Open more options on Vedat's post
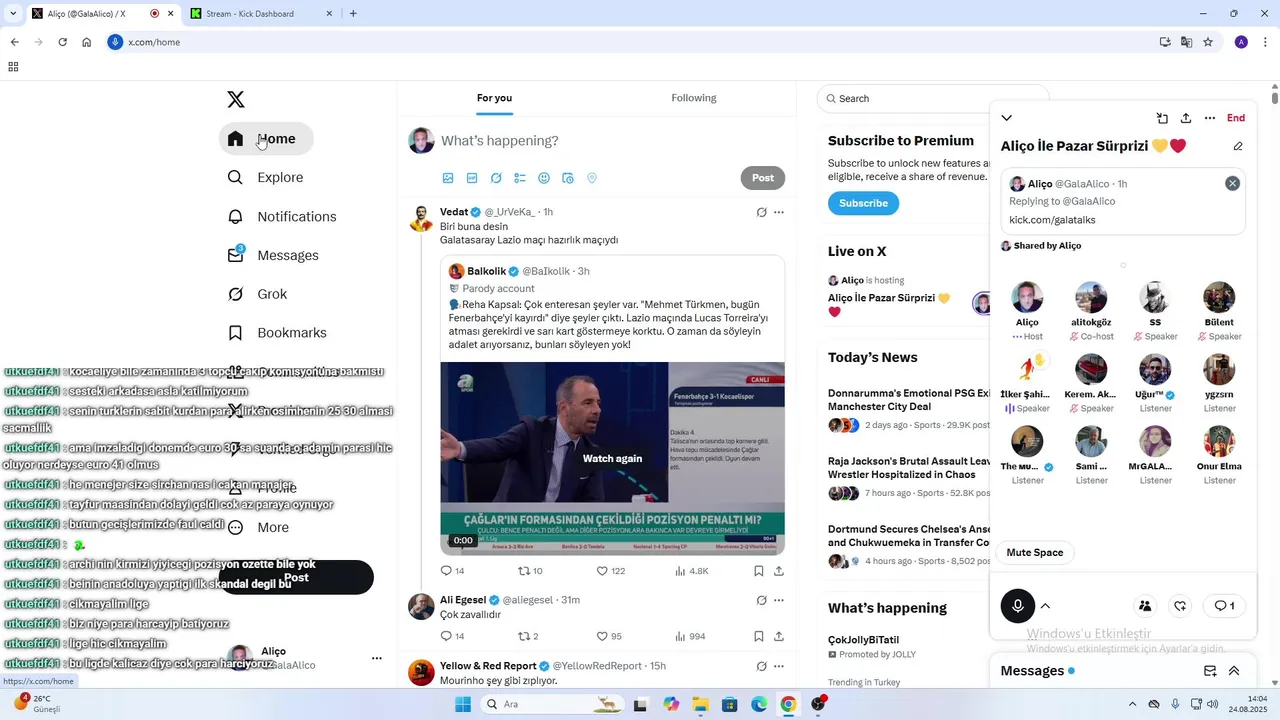This screenshot has height=720, width=1280. coord(779,212)
